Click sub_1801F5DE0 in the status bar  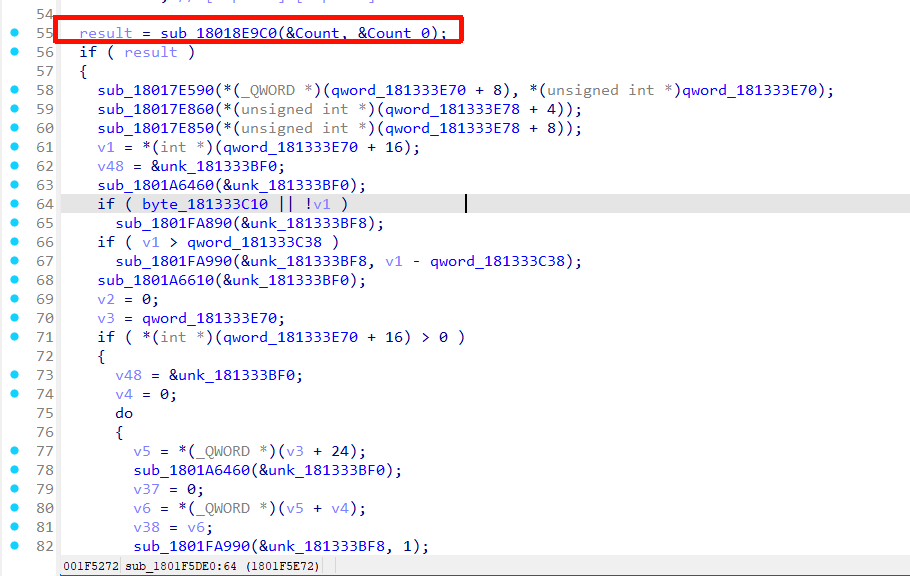coord(165,566)
